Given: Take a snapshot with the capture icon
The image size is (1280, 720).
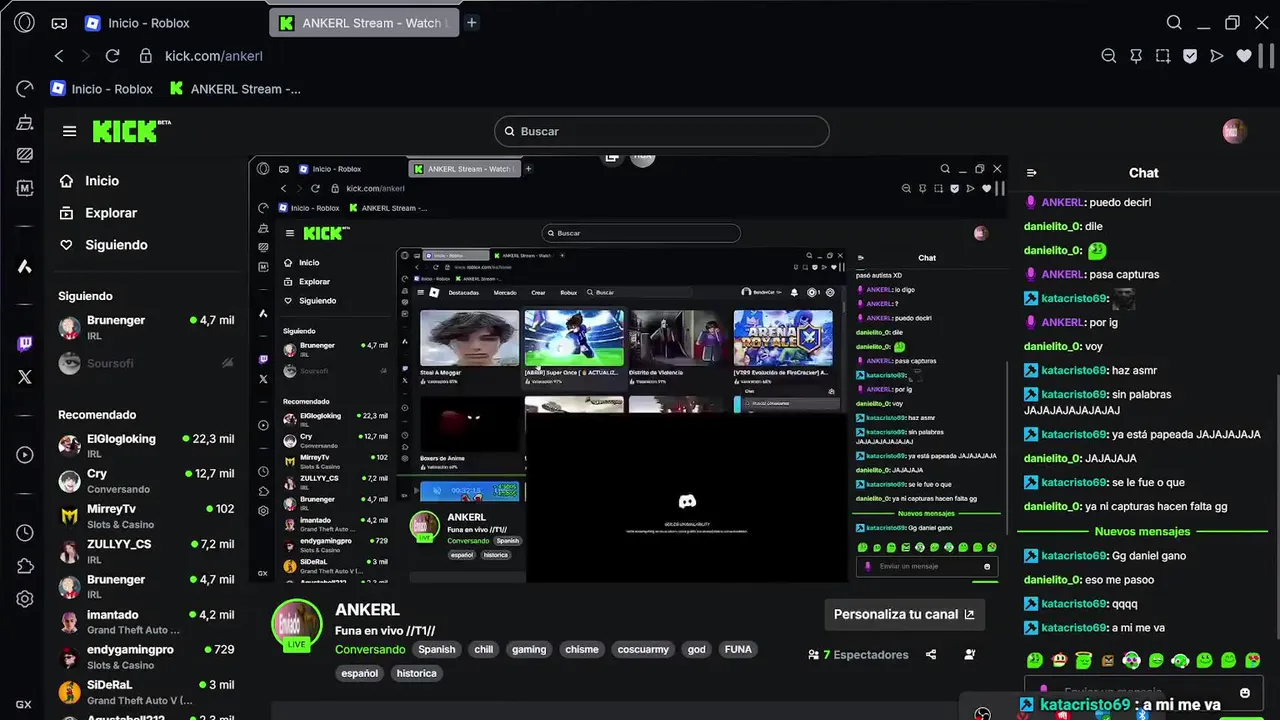Looking at the screenshot, I should click(1163, 56).
